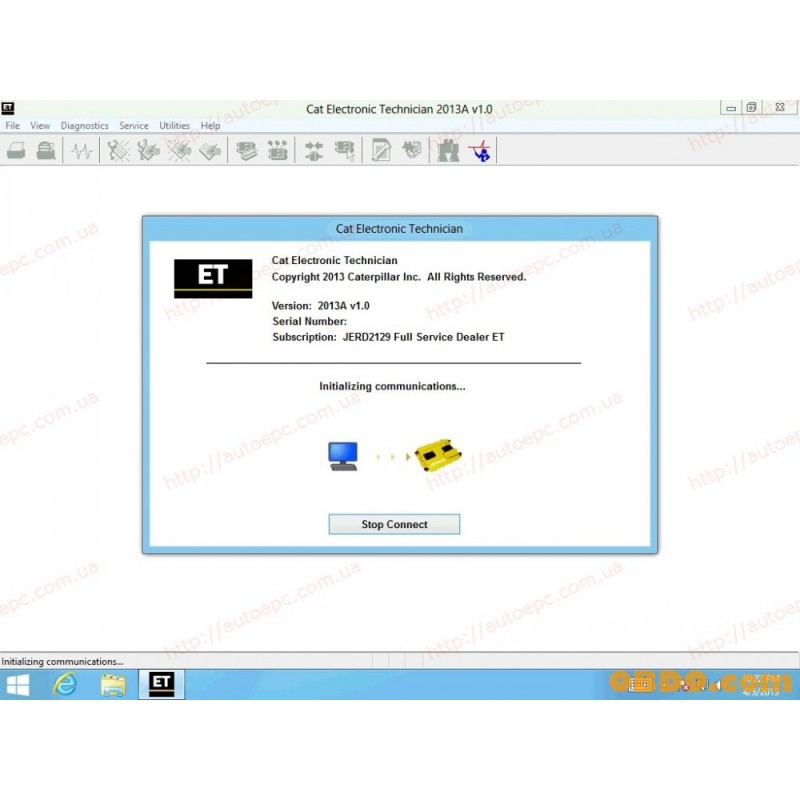Click the ET application icon in title bar
Screen dimensions: 800x800
pos(8,108)
